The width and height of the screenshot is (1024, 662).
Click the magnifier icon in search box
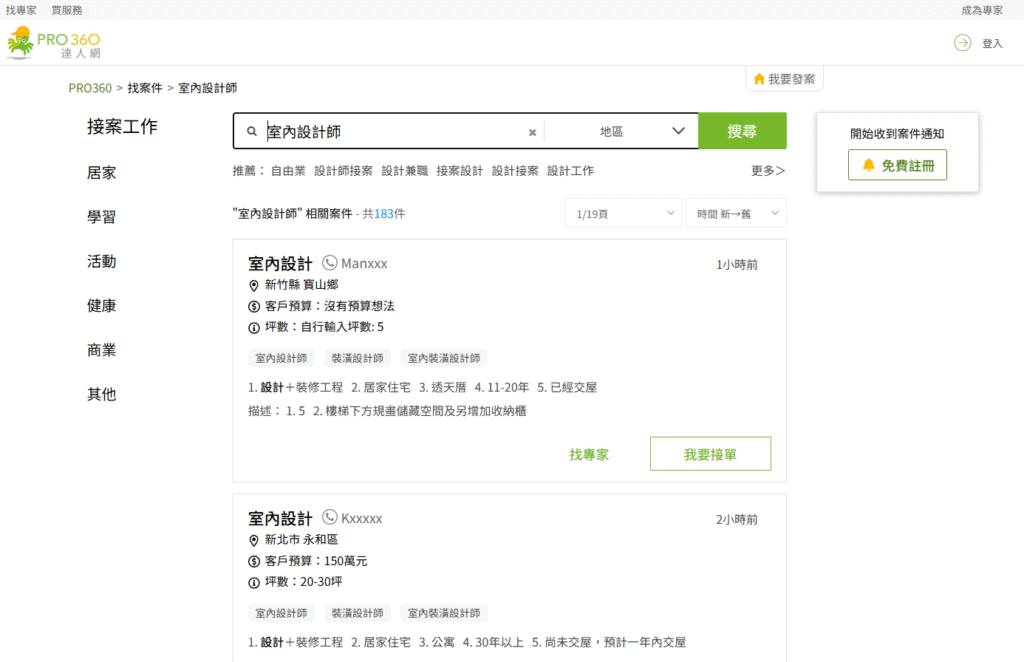(252, 131)
